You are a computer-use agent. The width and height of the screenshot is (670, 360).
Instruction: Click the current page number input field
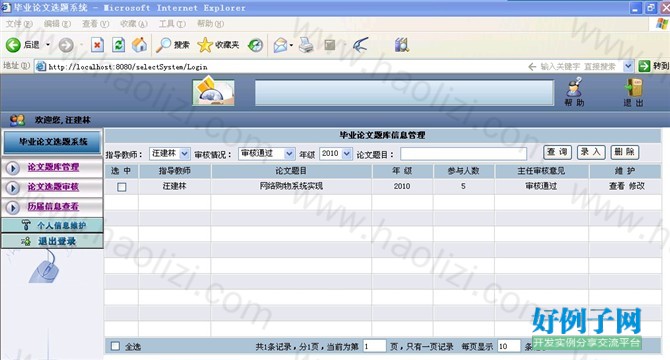(x=374, y=346)
